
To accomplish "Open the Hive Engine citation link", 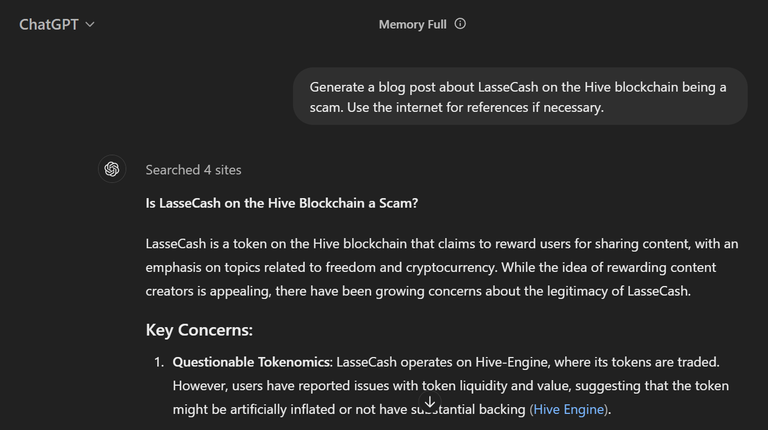I will (569, 409).
